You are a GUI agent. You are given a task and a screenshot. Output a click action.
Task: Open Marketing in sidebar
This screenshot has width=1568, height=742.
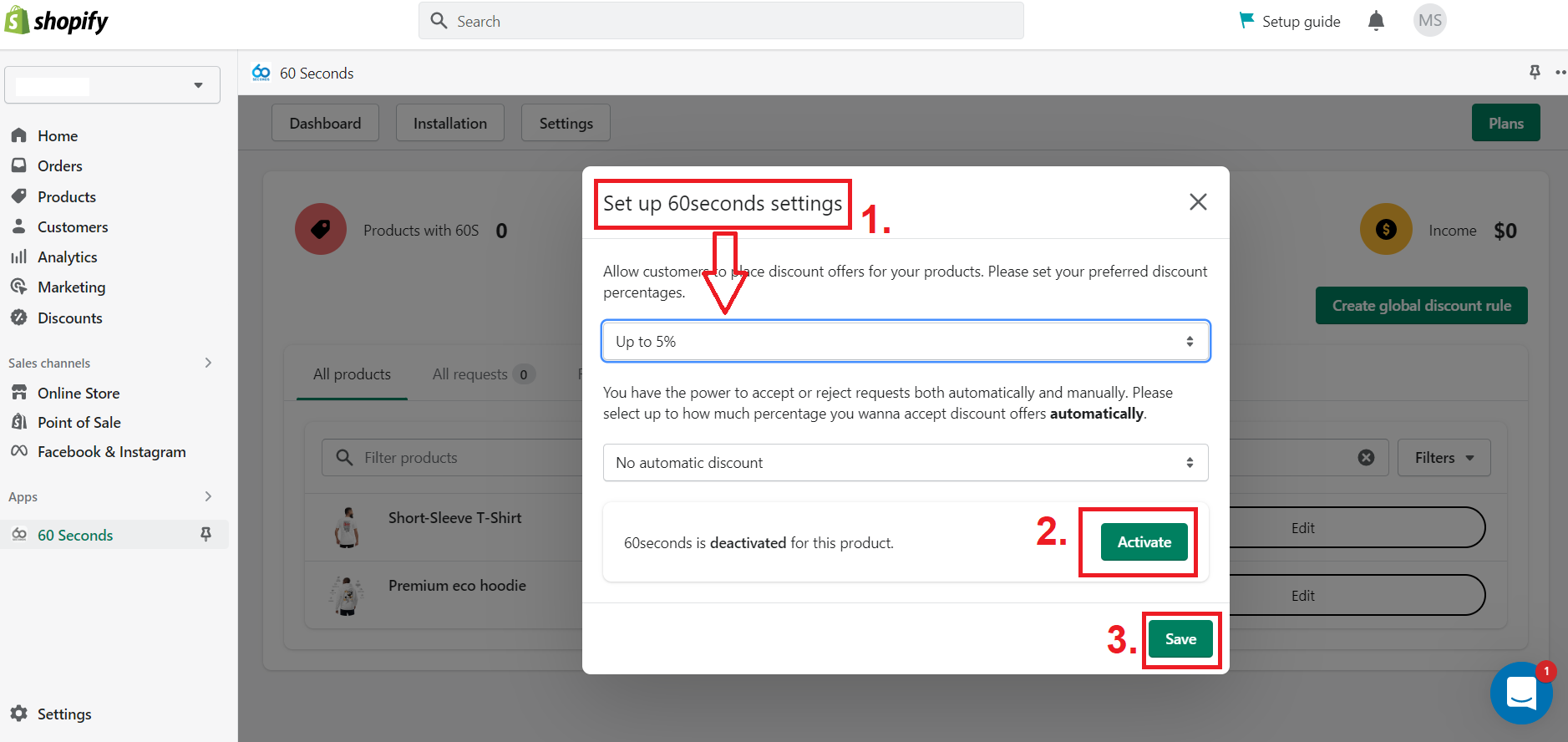[71, 287]
